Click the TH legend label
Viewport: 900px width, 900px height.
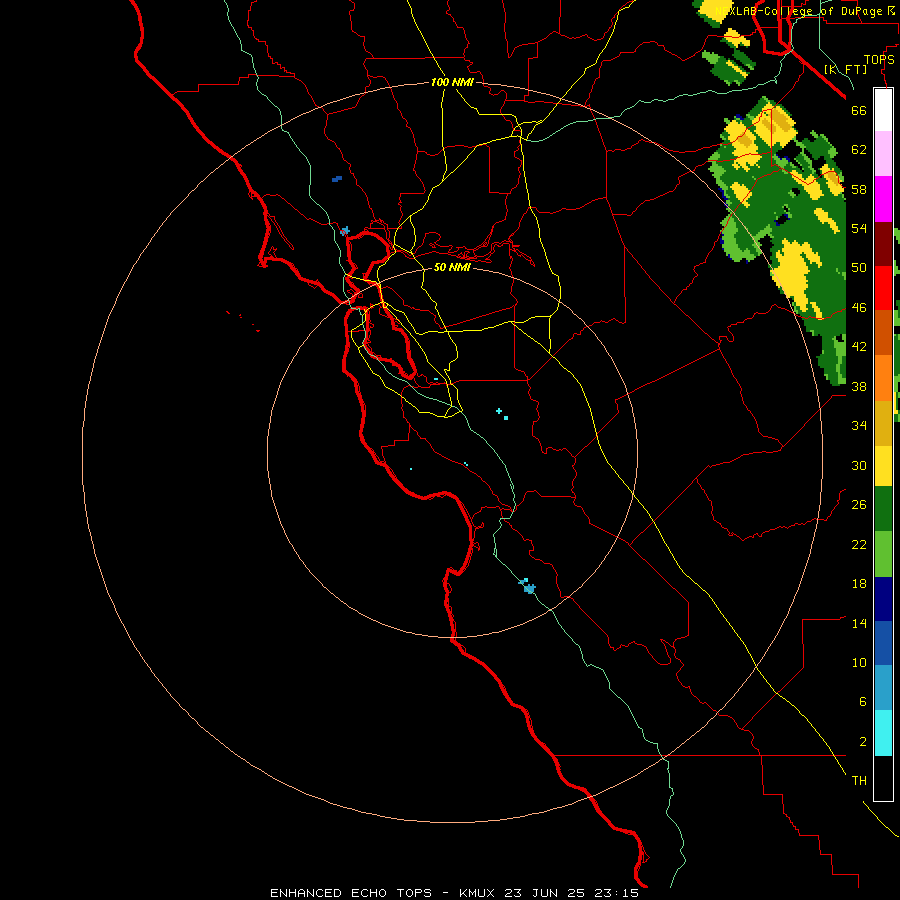point(859,781)
